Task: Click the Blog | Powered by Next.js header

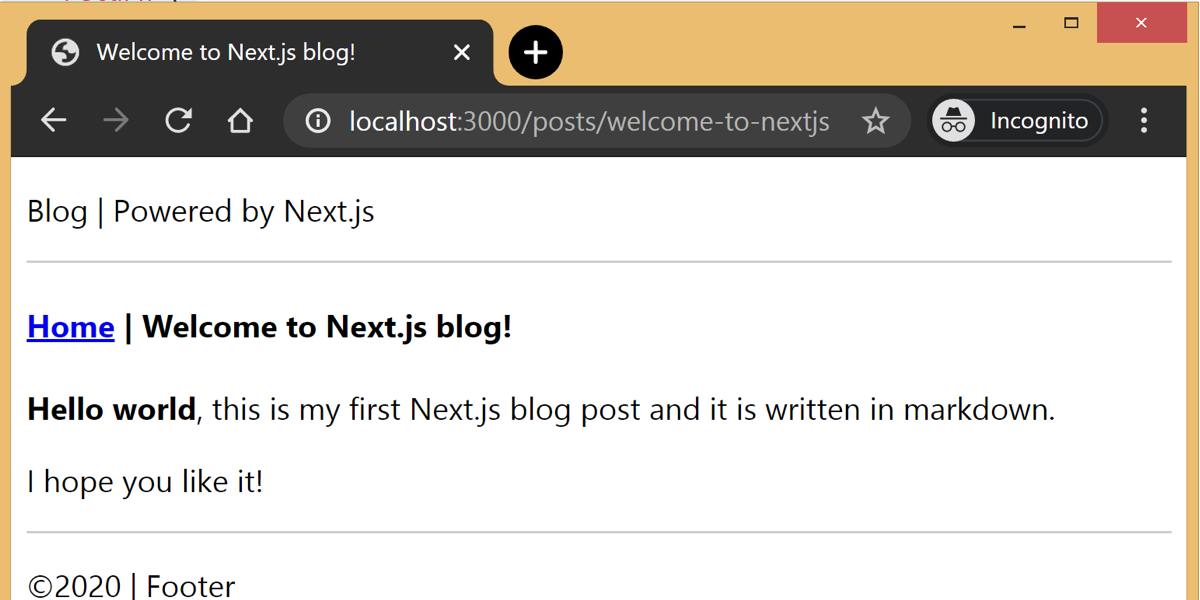Action: click(201, 212)
